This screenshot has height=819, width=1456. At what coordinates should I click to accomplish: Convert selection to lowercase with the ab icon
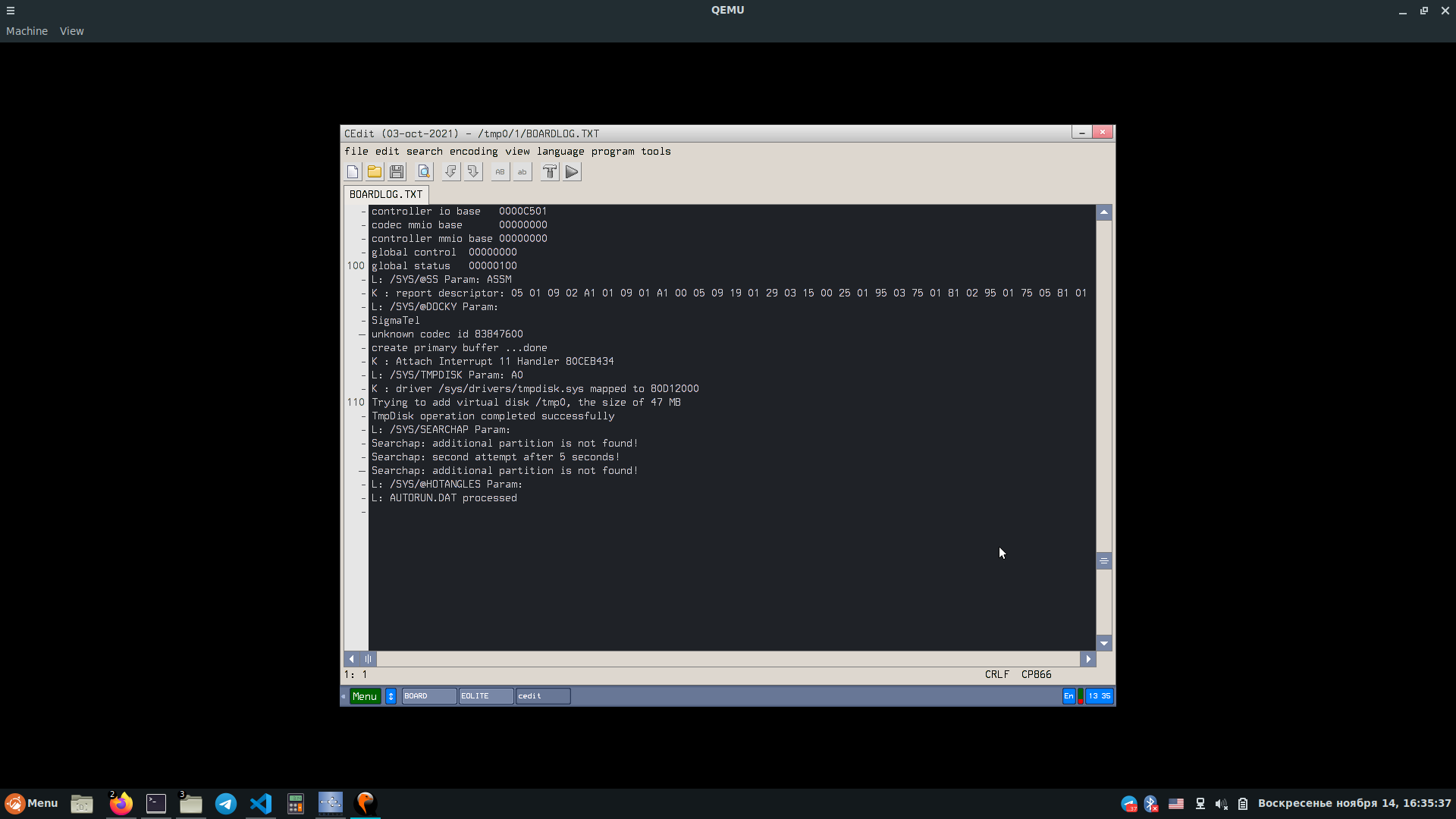[x=522, y=172]
